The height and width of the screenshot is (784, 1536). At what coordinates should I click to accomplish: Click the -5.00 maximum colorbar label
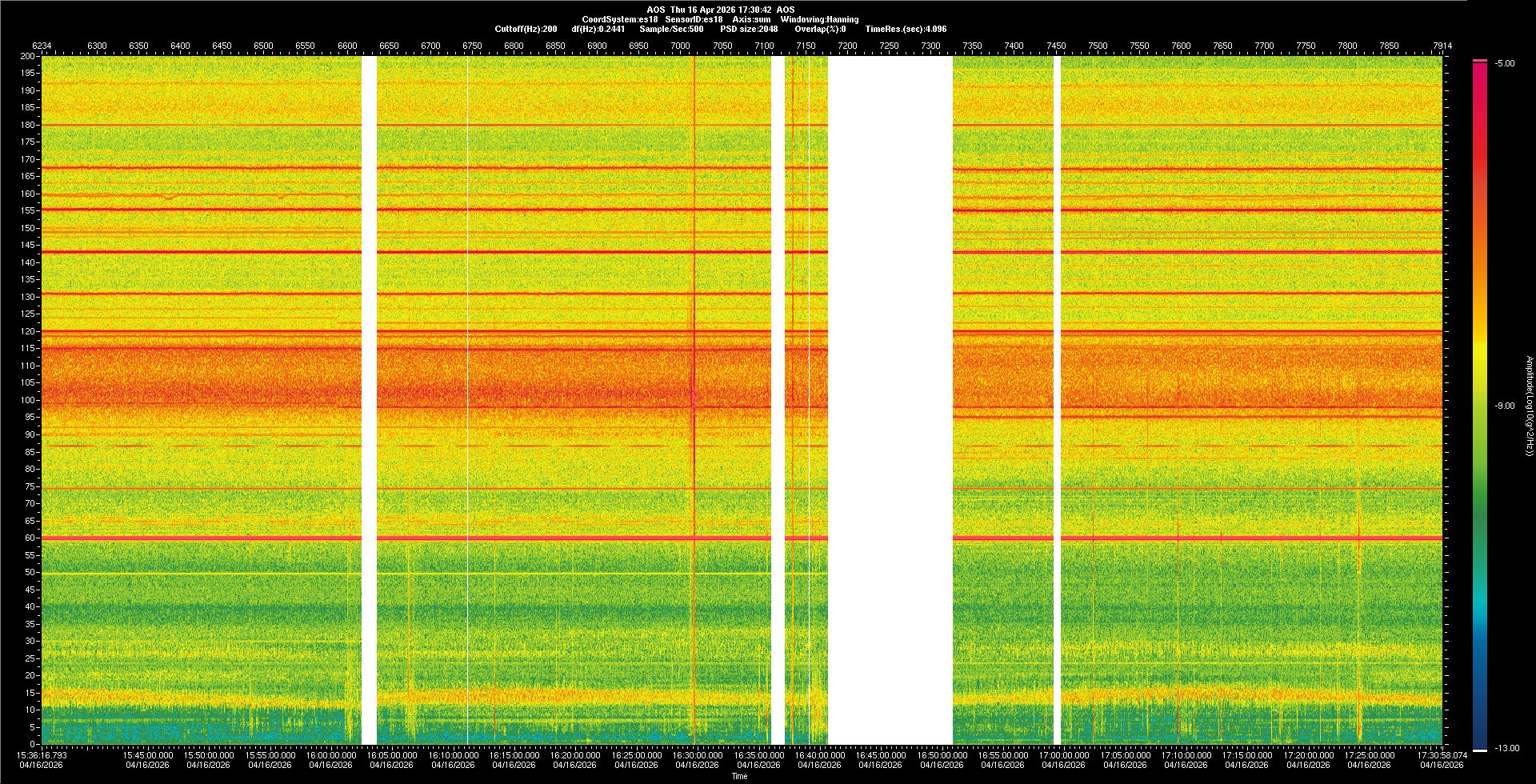1505,64
